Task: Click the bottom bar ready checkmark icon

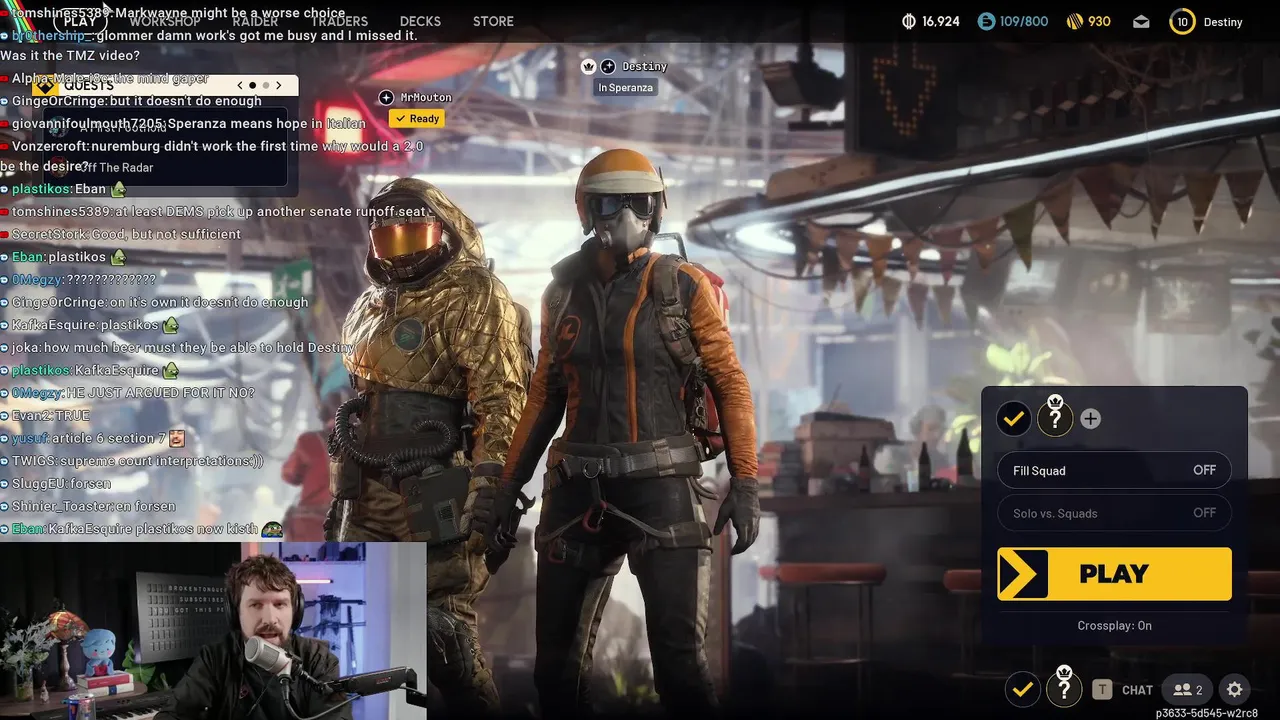Action: pos(1022,689)
